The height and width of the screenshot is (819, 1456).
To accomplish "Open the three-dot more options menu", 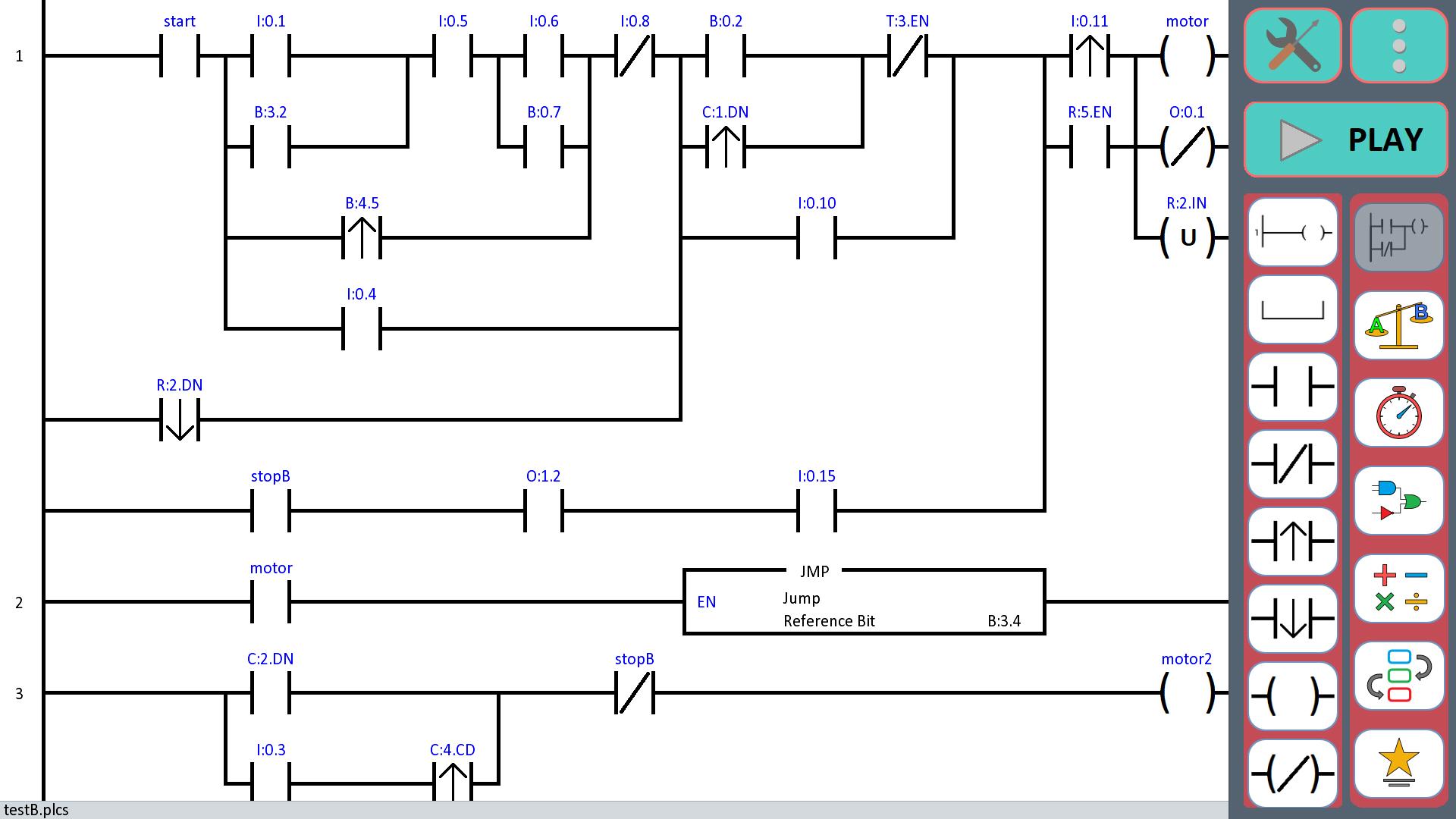I will point(1399,45).
